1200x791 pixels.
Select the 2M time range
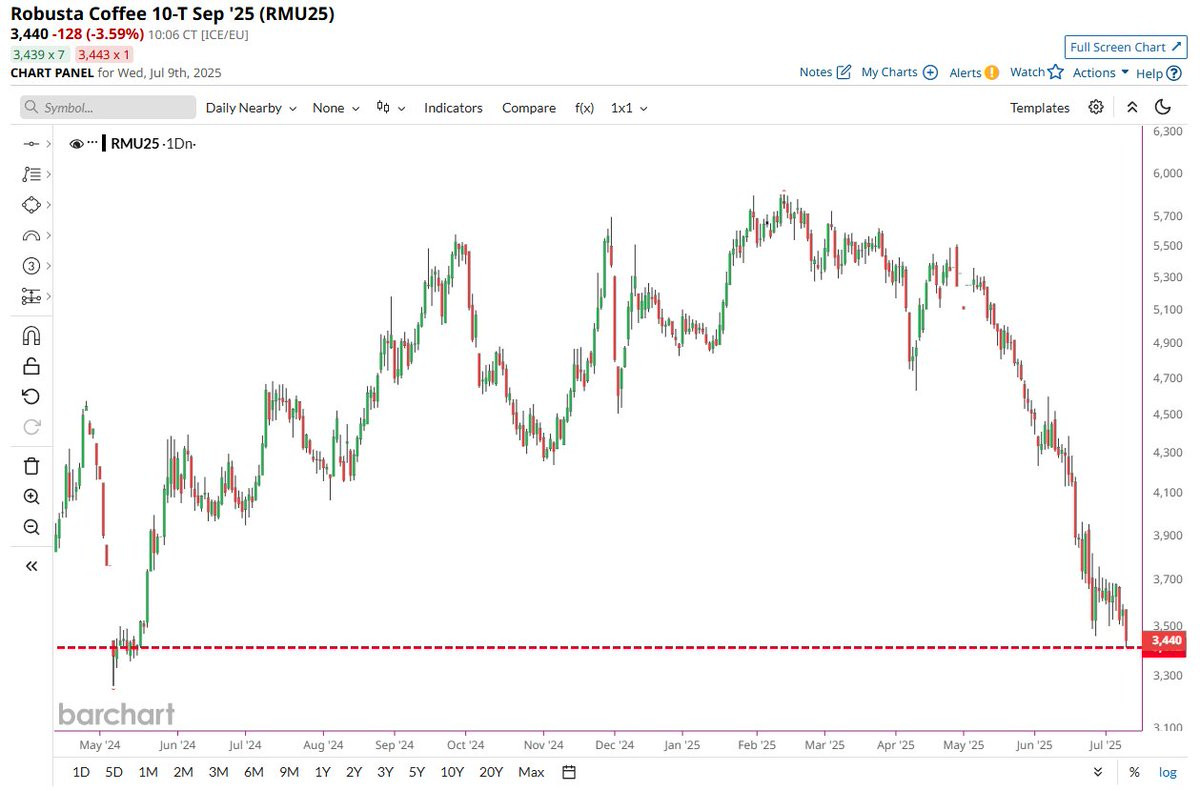pyautogui.click(x=183, y=772)
